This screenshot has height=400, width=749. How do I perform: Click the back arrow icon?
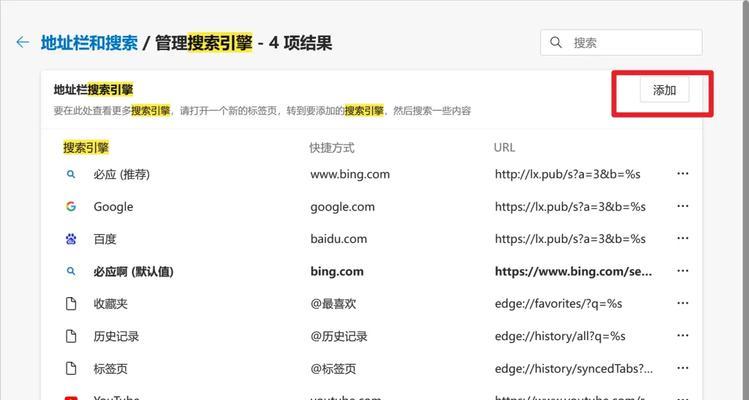(22, 42)
